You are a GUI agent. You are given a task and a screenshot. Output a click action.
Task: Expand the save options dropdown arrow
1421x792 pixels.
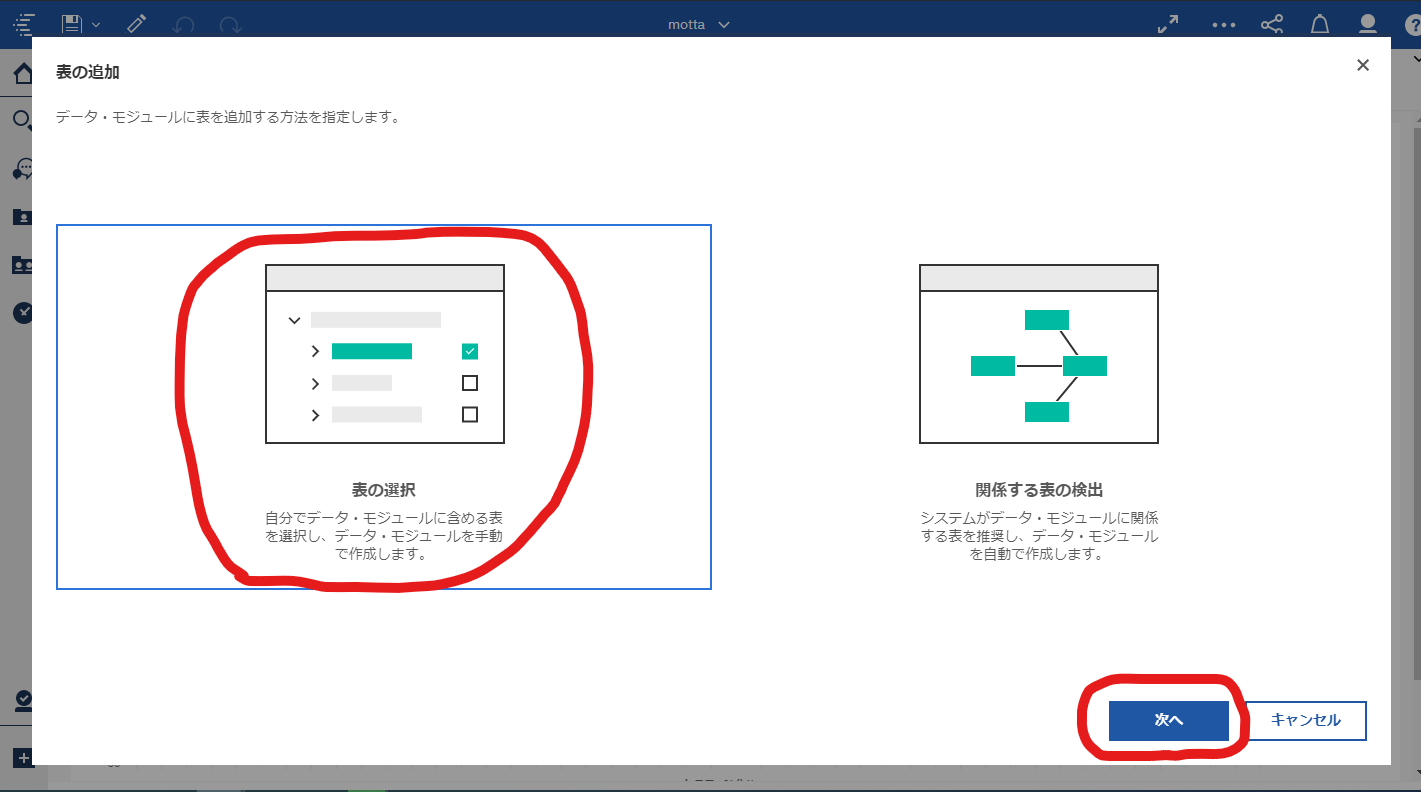coord(96,24)
